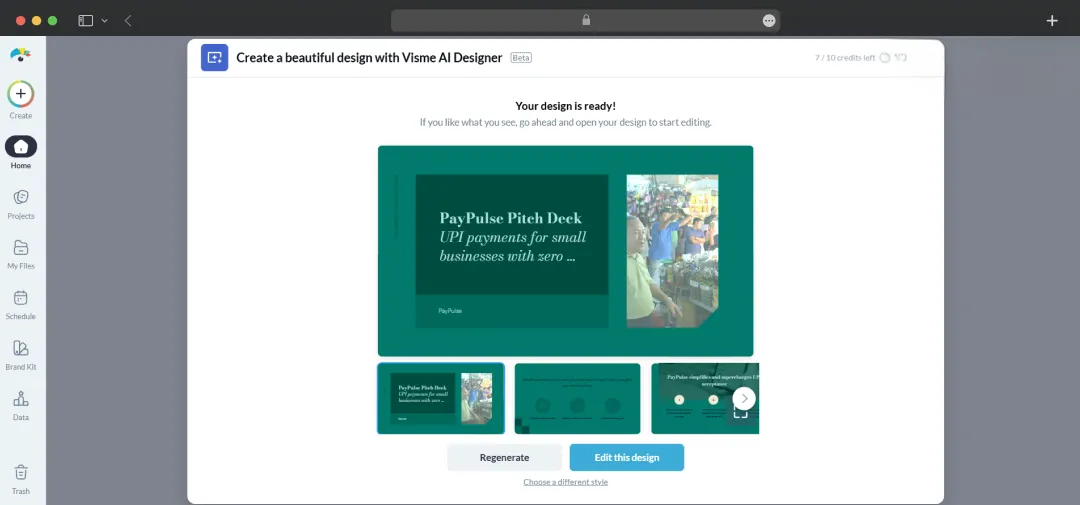
Task: Select the PayPulse Pitch Deck title slide thumbnail
Action: pyautogui.click(x=441, y=398)
